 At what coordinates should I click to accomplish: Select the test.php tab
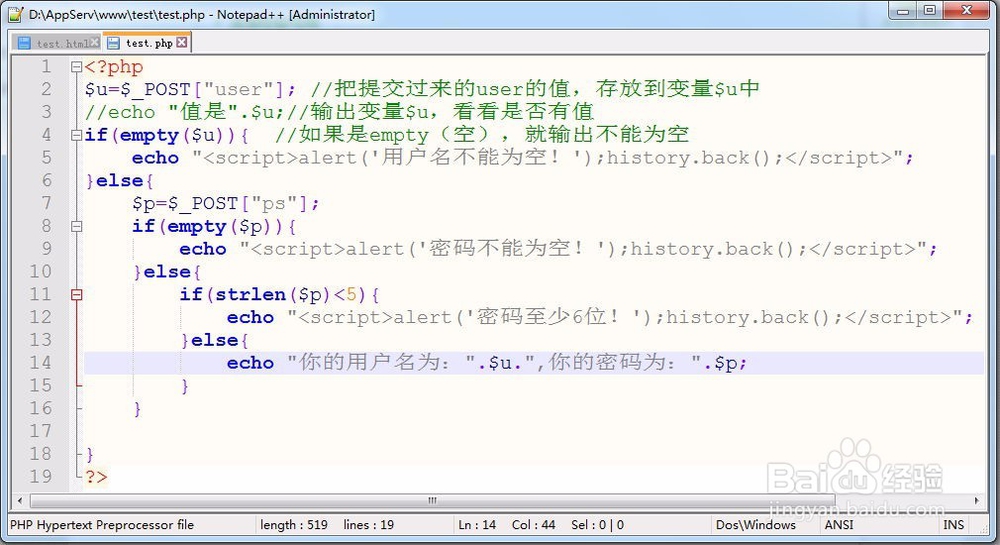(148, 43)
